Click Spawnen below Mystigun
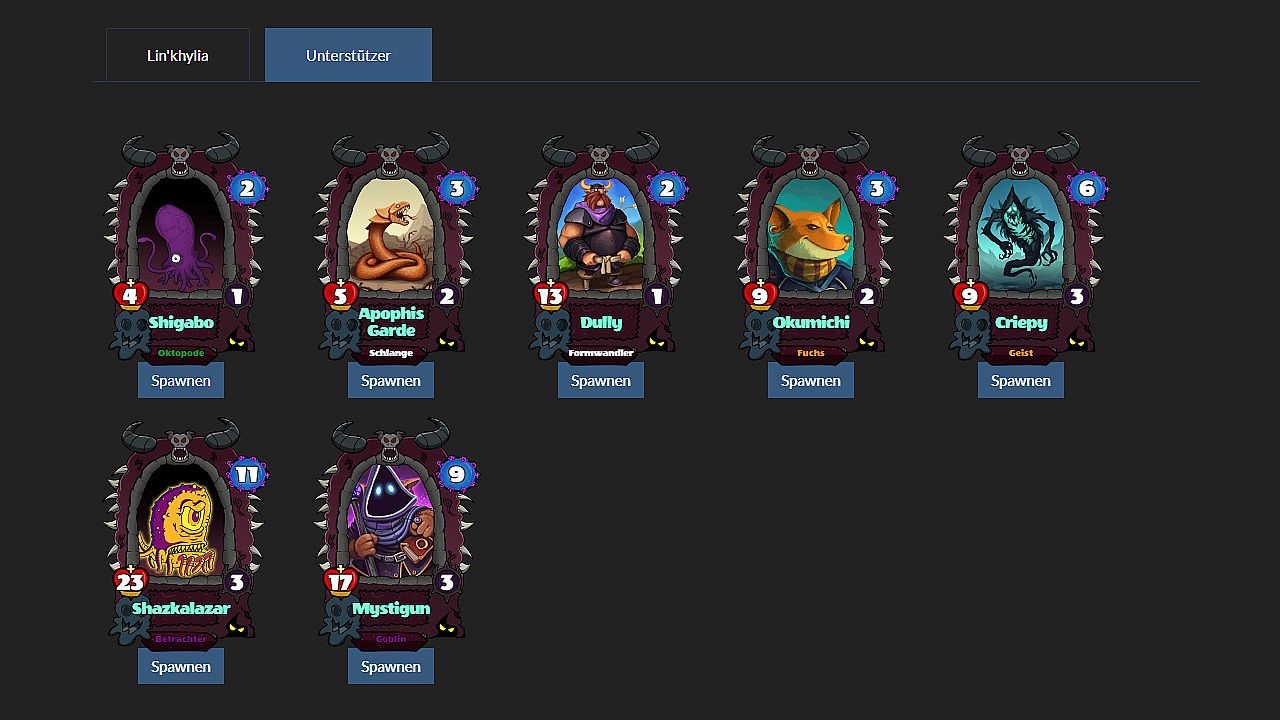This screenshot has height=720, width=1280. 391,666
